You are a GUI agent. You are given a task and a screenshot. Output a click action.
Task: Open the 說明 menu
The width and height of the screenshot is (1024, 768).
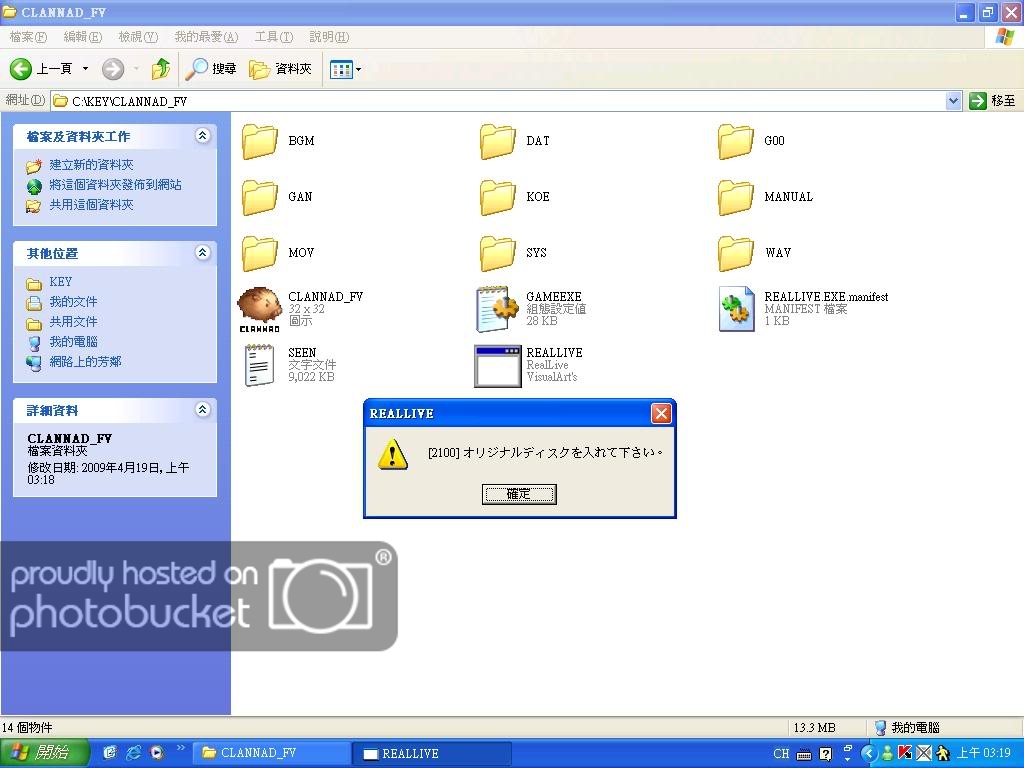[328, 37]
